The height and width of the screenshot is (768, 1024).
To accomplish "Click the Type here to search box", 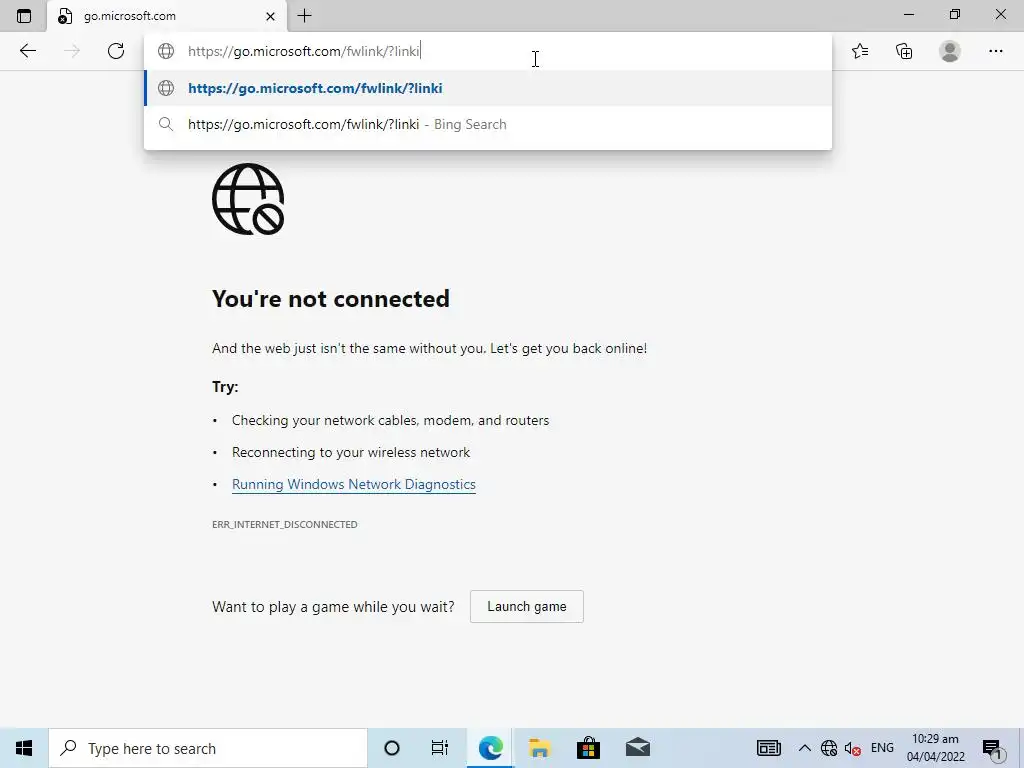I will click(x=208, y=748).
